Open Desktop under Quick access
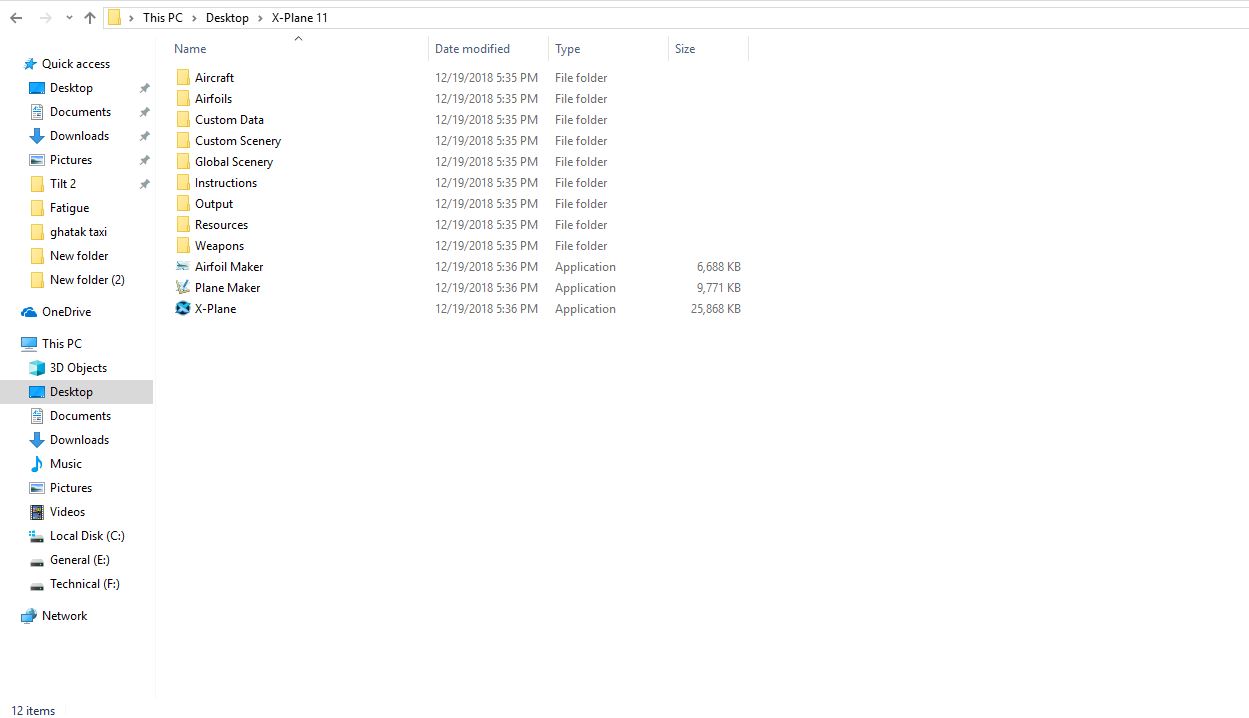Viewport: 1249px width, 718px height. [71, 88]
